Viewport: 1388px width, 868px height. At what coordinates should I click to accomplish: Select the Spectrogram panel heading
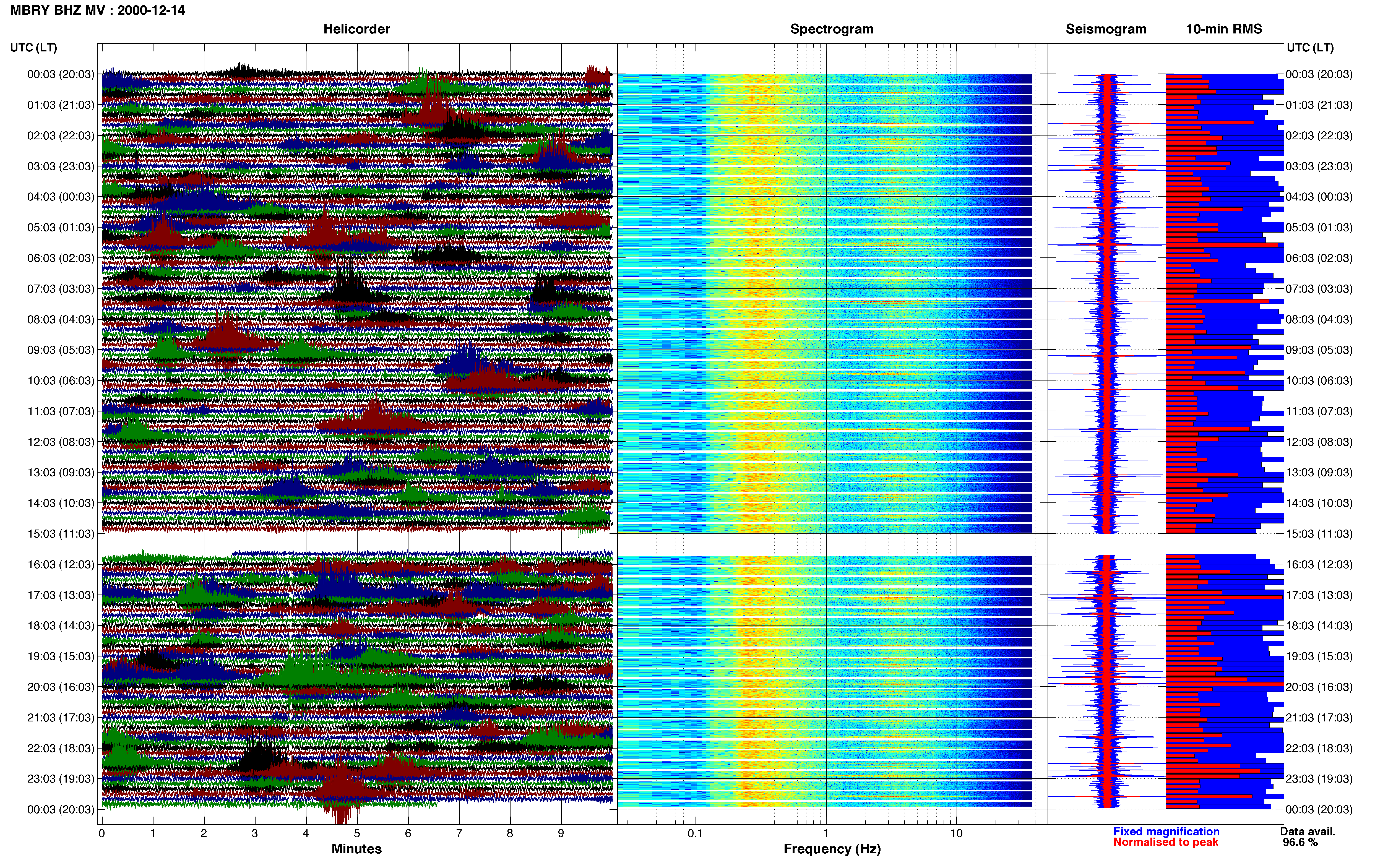(x=832, y=29)
